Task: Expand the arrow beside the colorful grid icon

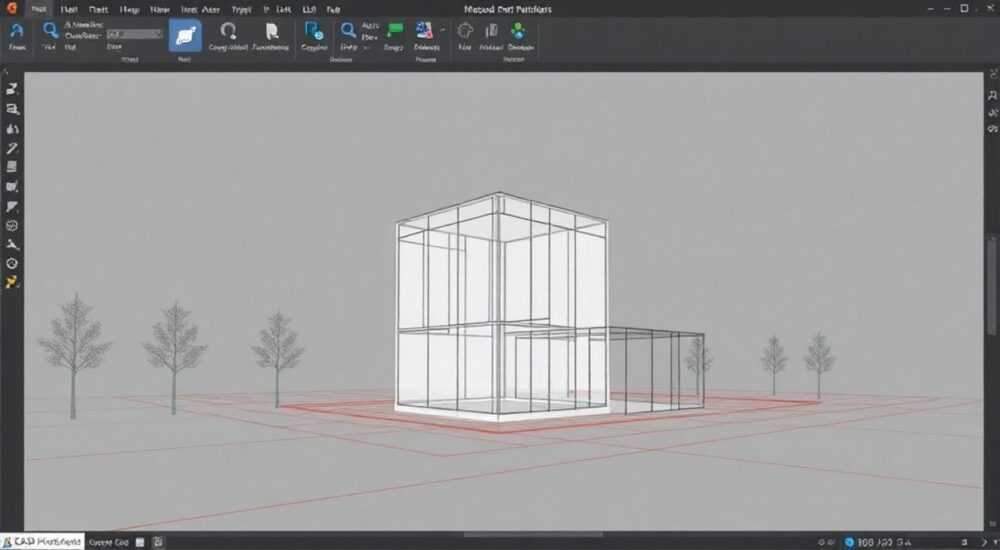Action: pyautogui.click(x=443, y=29)
